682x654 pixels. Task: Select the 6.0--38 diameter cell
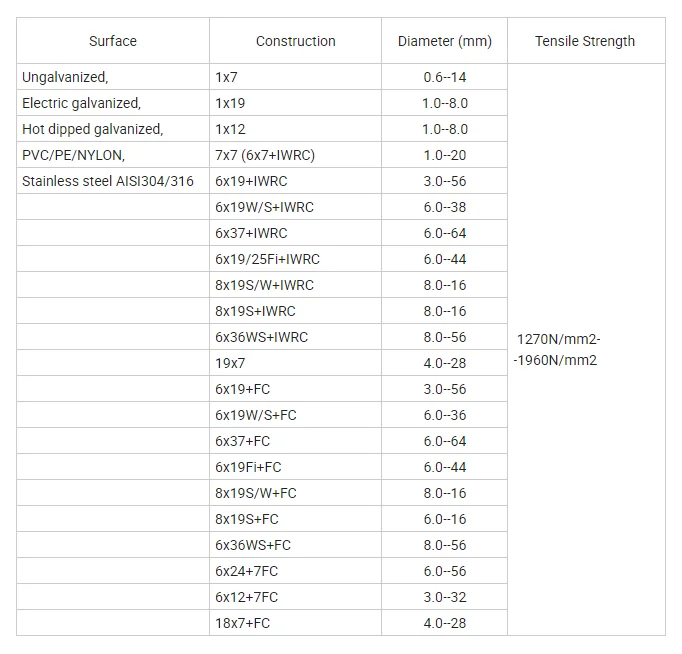[x=445, y=207]
